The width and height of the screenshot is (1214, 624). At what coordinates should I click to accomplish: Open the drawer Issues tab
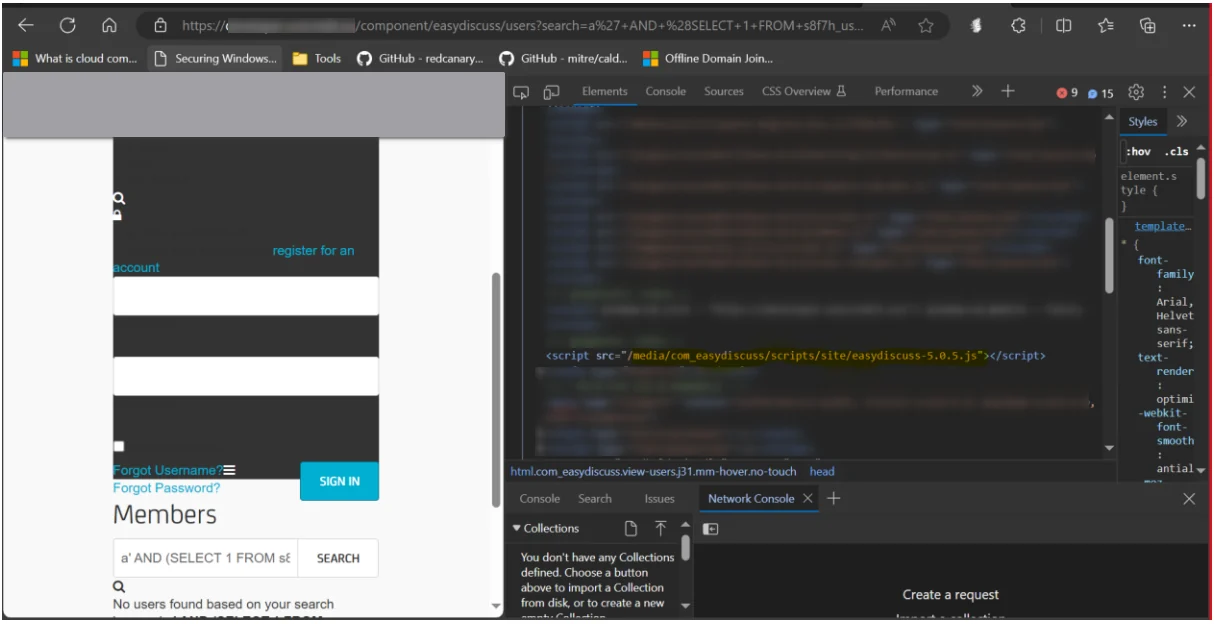660,498
